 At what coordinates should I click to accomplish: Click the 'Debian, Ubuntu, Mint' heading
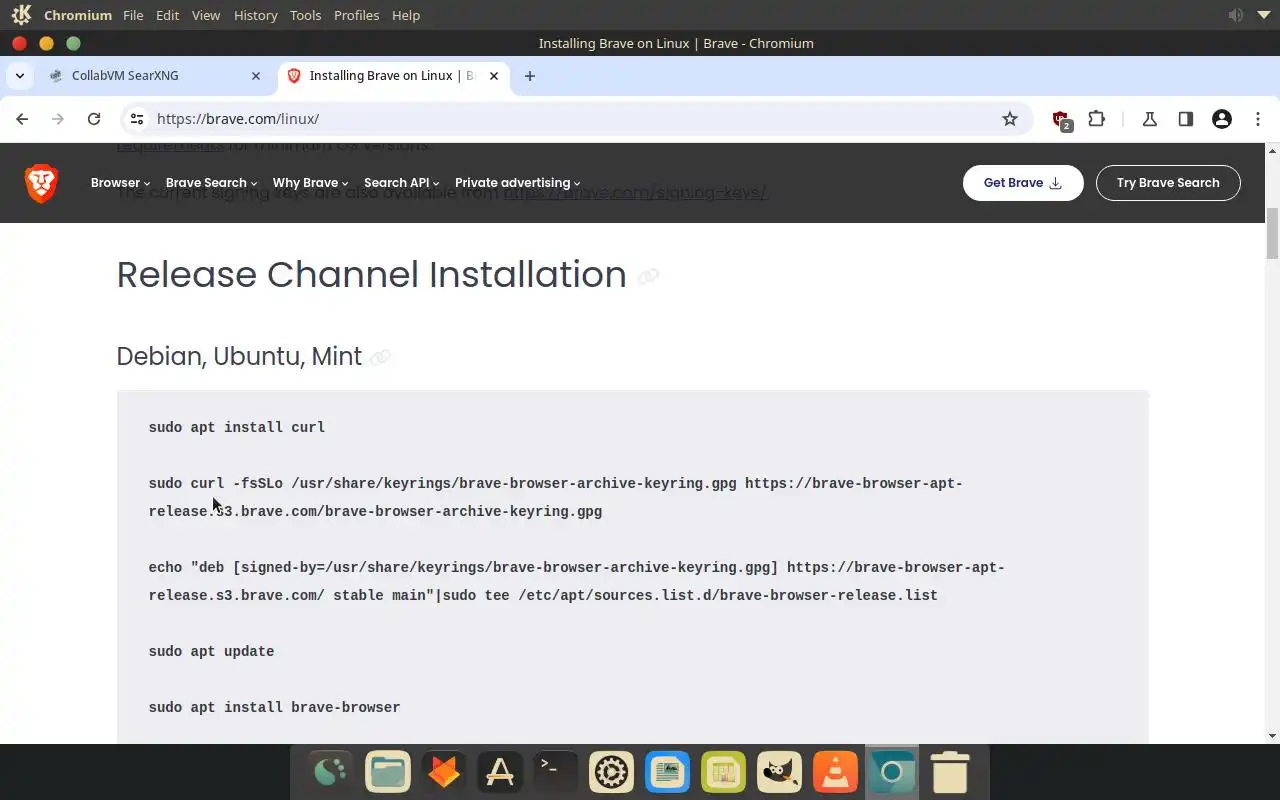click(x=239, y=356)
